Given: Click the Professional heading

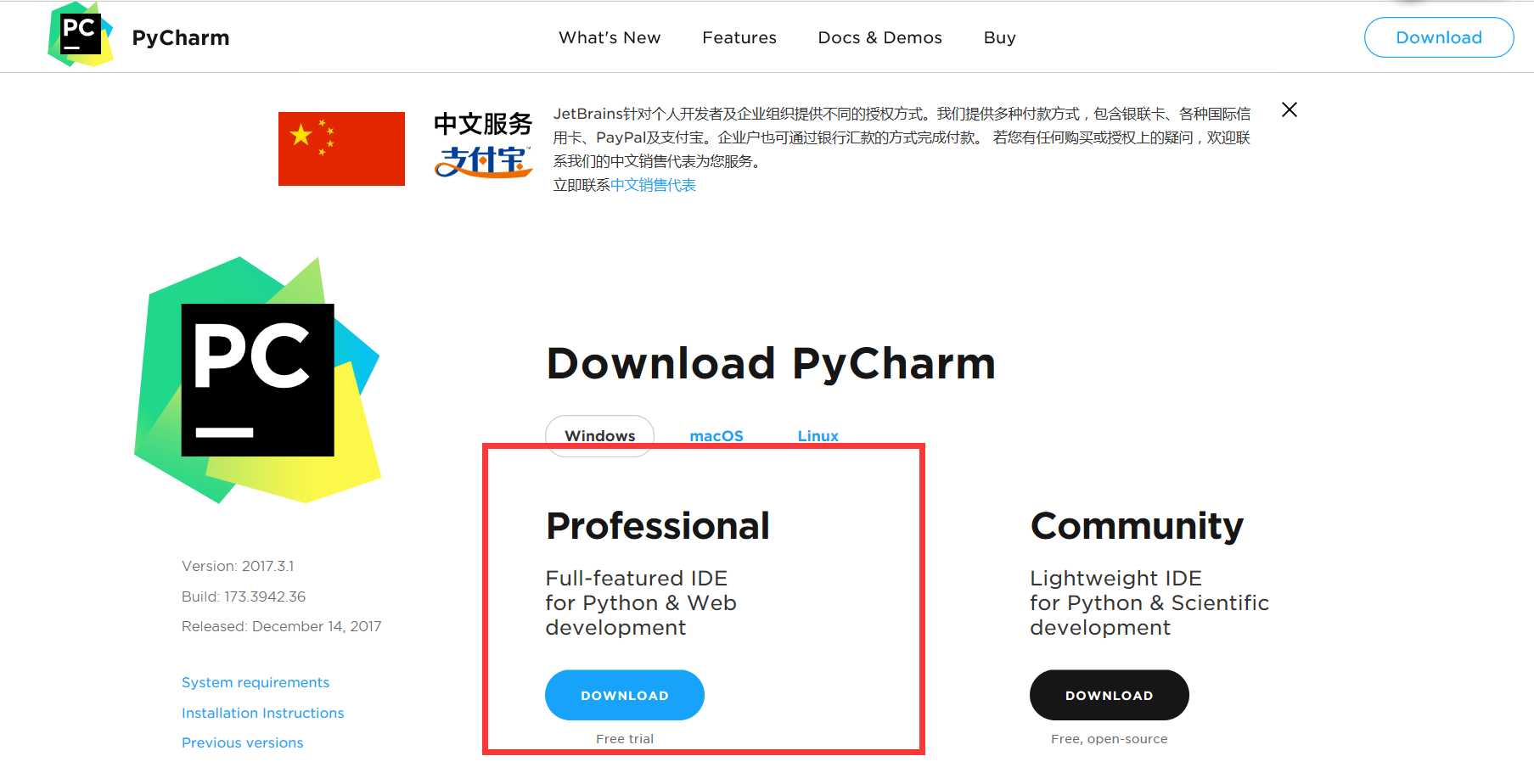Looking at the screenshot, I should pyautogui.click(x=658, y=525).
